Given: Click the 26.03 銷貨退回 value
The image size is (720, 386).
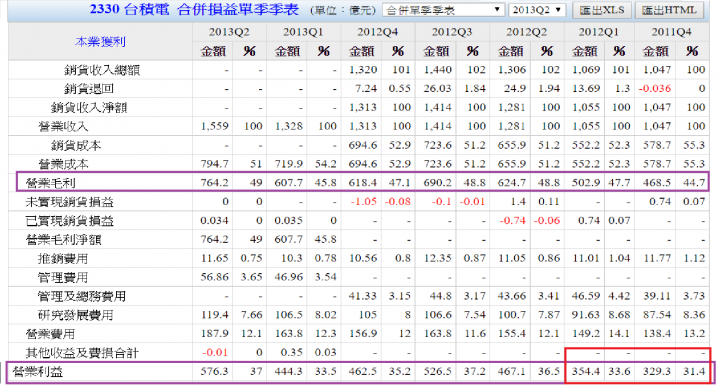Looking at the screenshot, I should (438, 89).
